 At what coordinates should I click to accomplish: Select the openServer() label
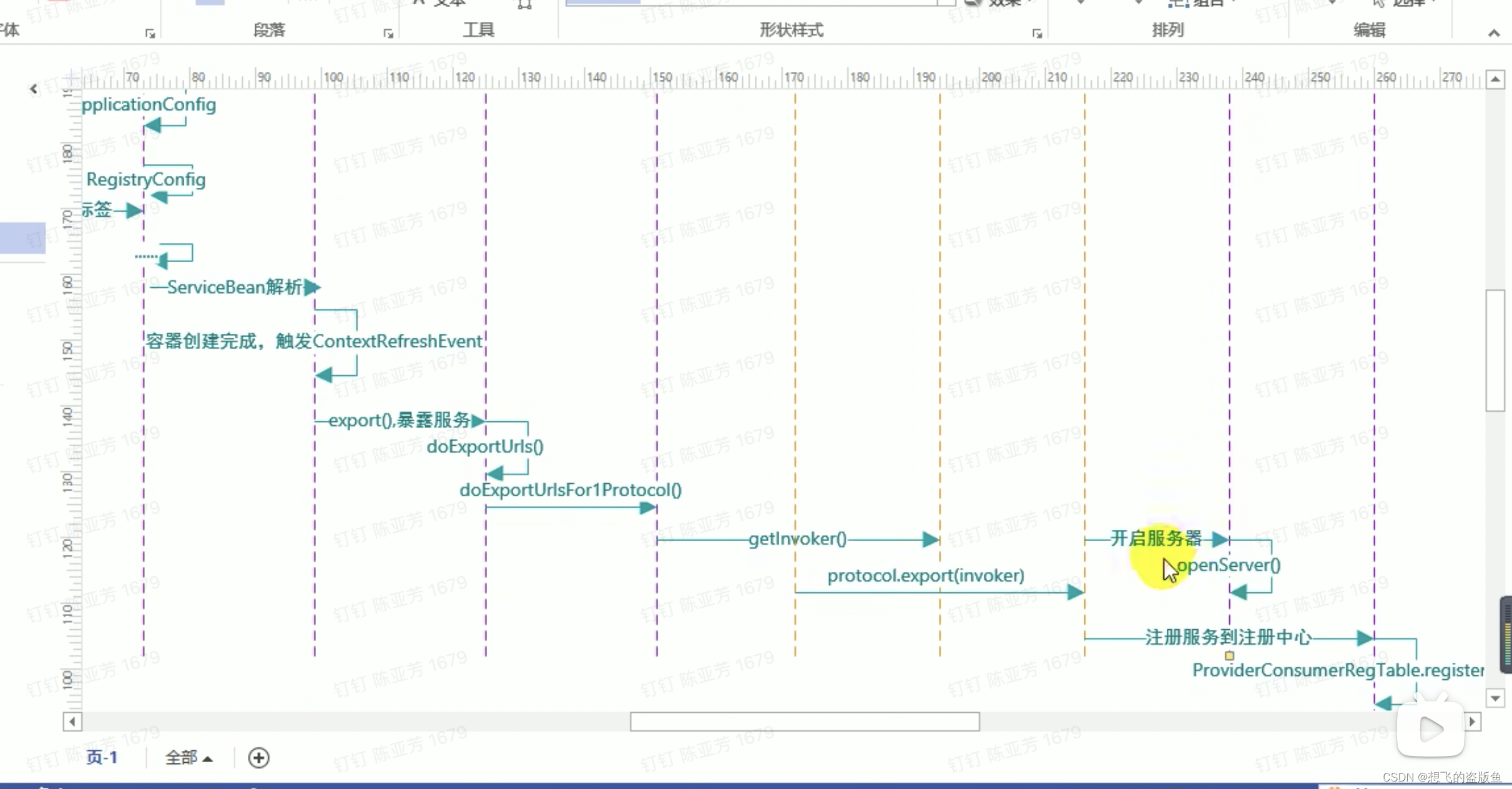(x=1229, y=565)
